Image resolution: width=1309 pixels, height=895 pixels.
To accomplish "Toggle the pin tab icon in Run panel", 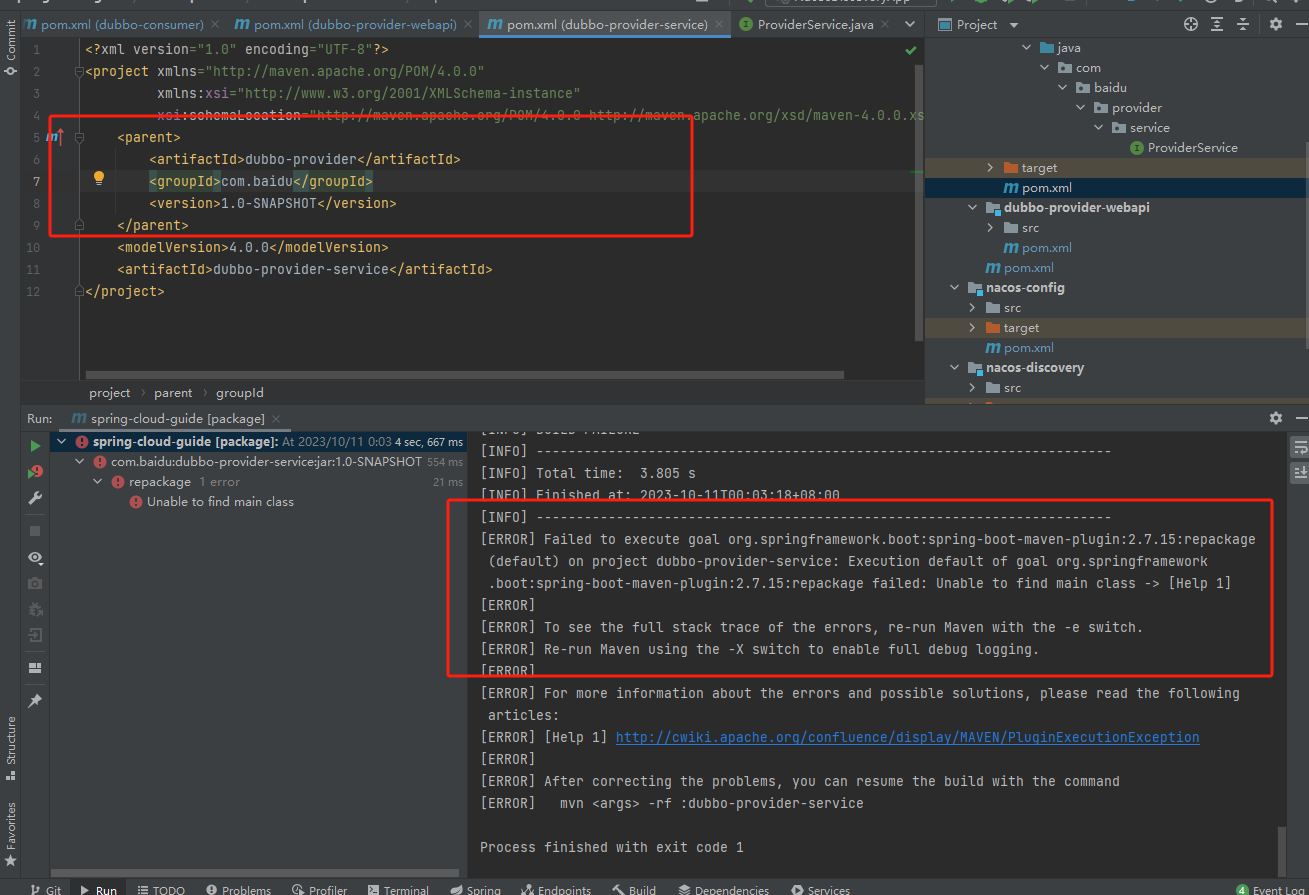I will (35, 701).
